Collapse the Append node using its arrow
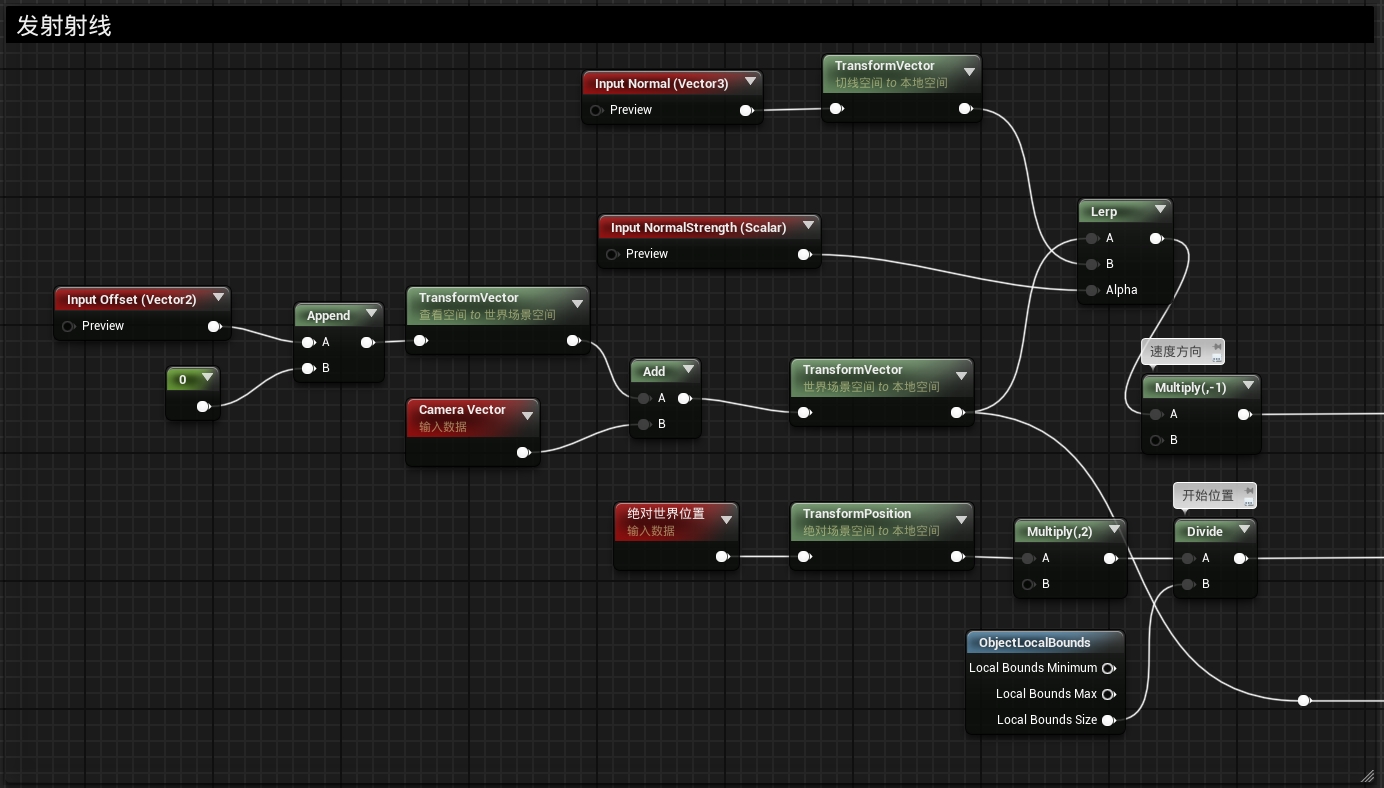 click(371, 314)
